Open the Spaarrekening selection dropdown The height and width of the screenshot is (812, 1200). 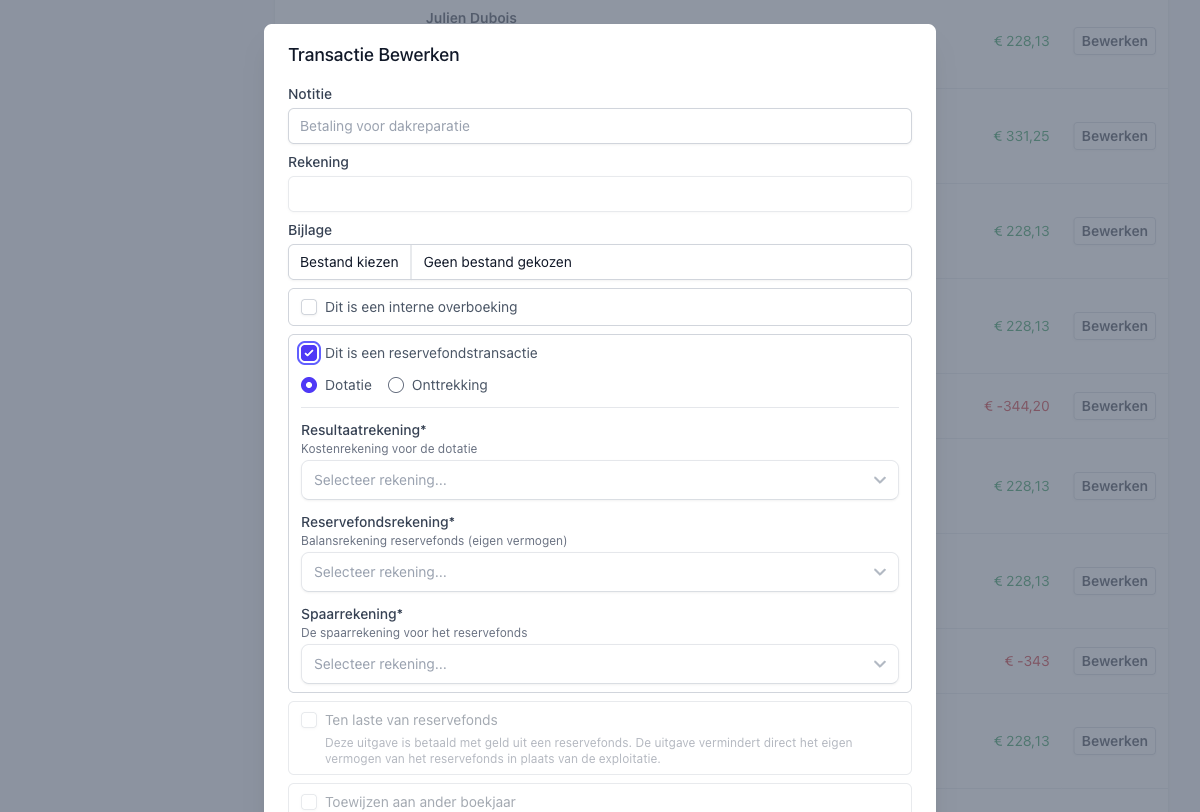599,664
